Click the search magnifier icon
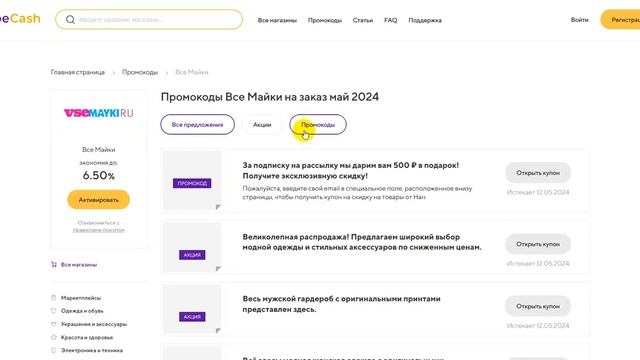The image size is (640, 360). (x=70, y=20)
